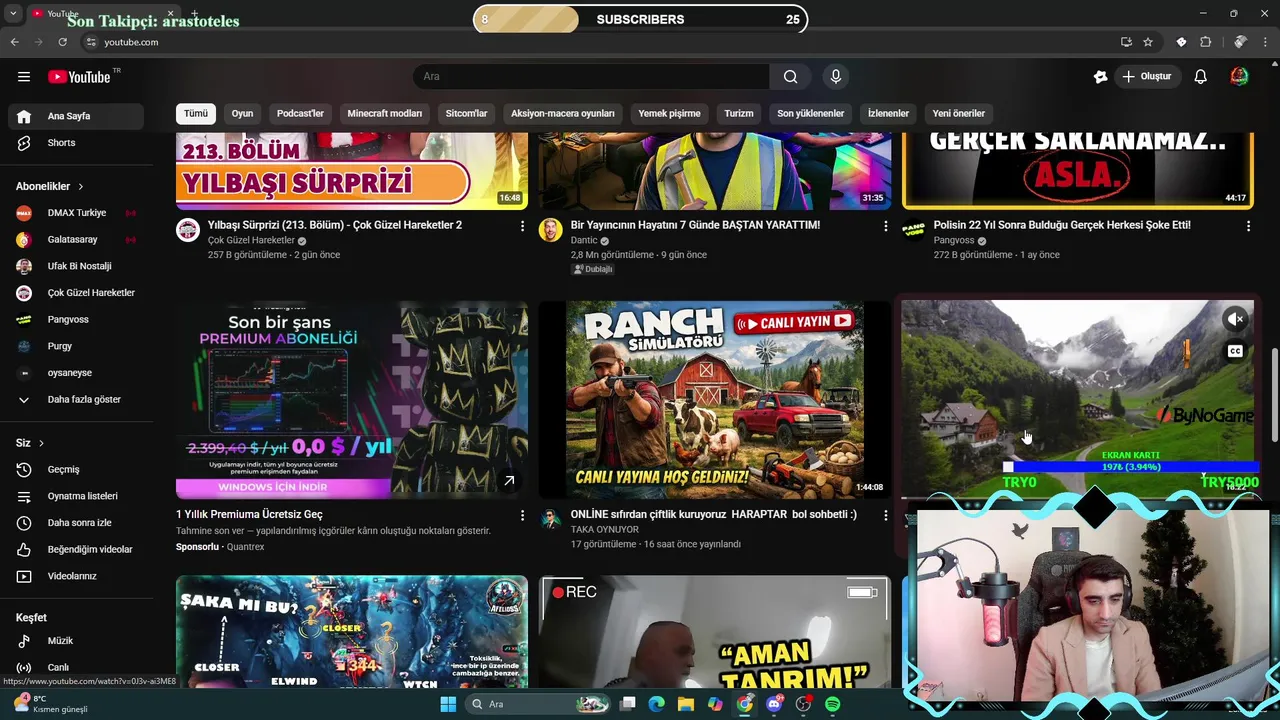Click the Oluştur button

click(x=1147, y=77)
